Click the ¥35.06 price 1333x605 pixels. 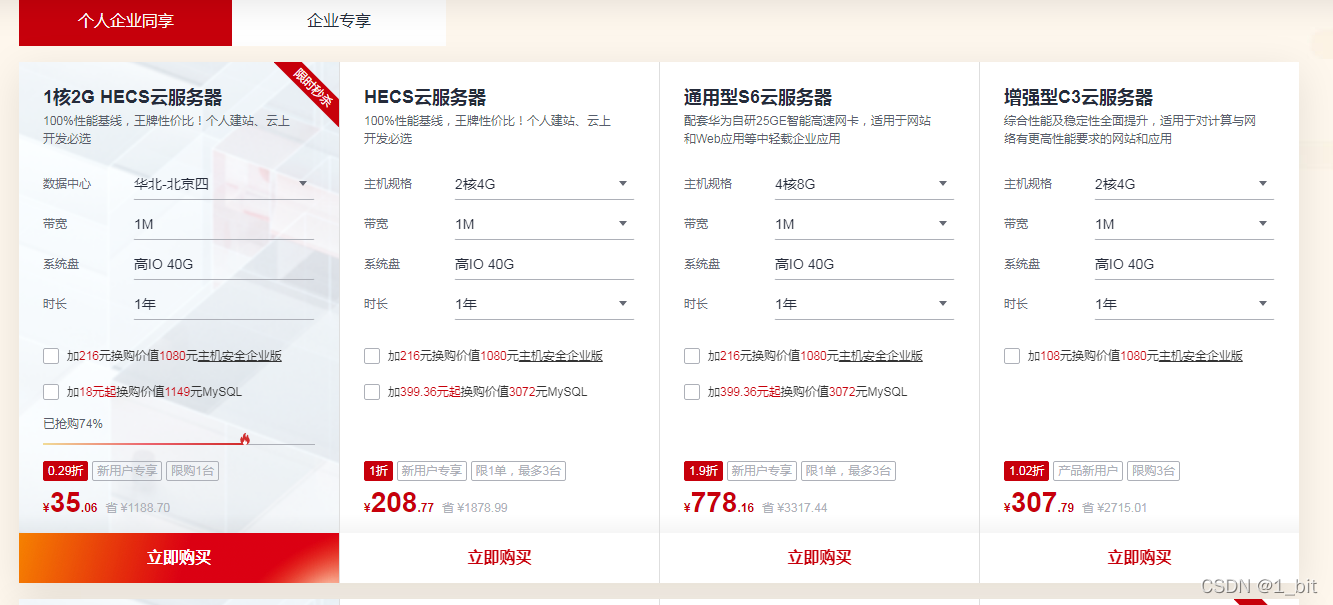tap(70, 503)
